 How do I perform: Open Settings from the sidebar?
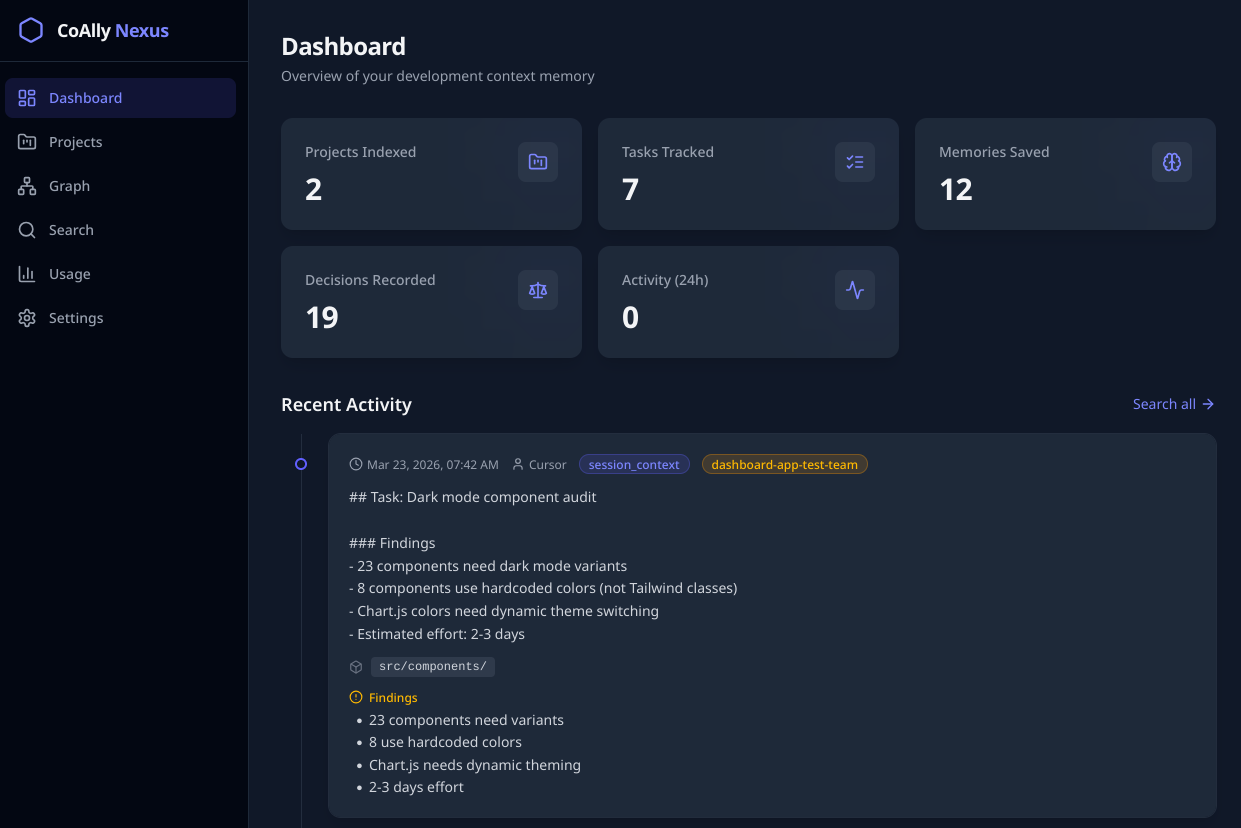tap(75, 318)
